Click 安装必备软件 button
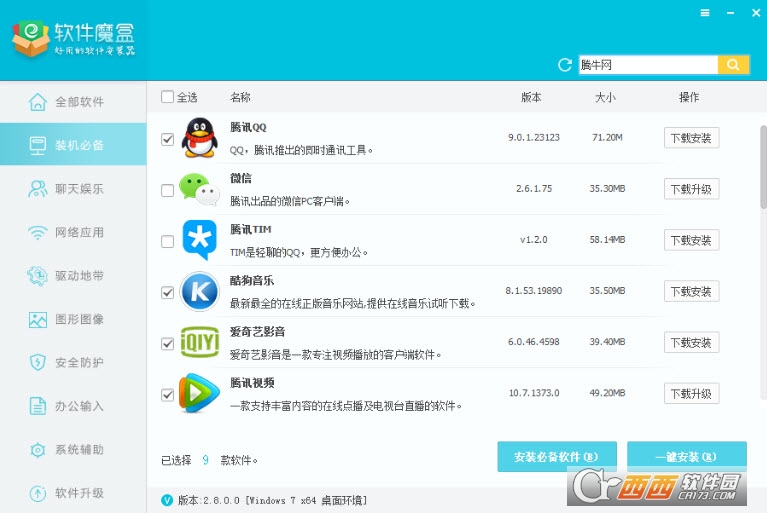This screenshot has height=516, width=767. click(x=557, y=457)
